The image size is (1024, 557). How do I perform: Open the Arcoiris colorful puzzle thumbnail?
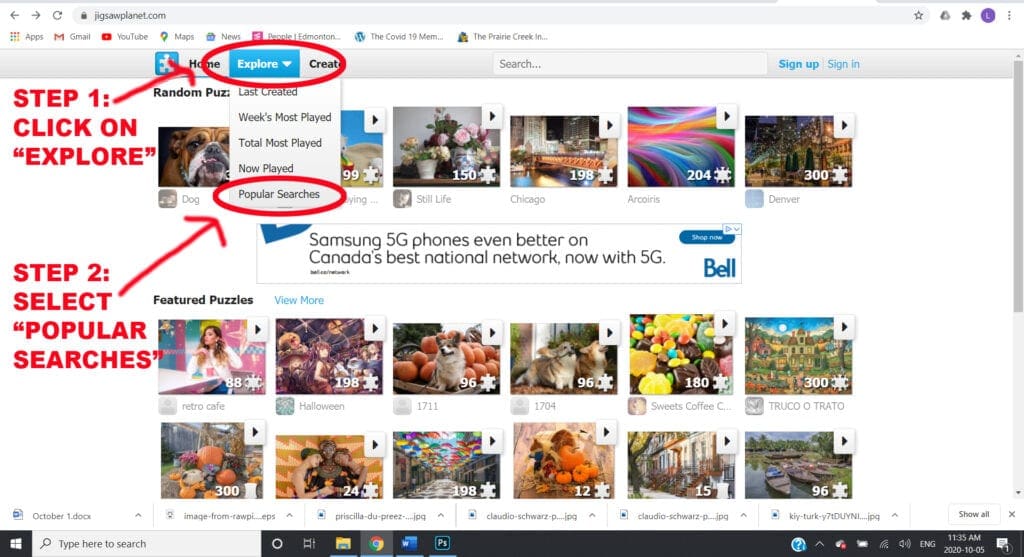[680, 147]
